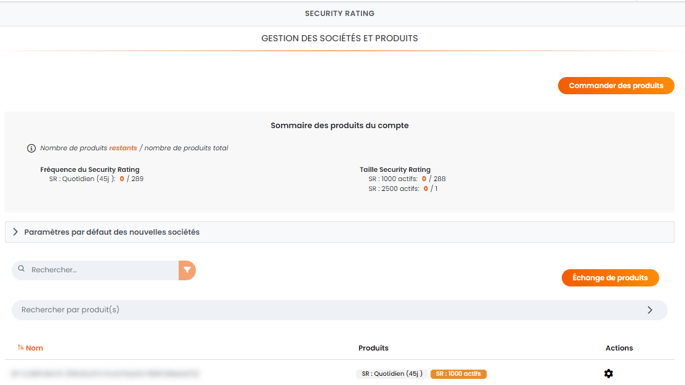Sort the table by Nom column
Screen dimensions: 685x385
pos(30,348)
